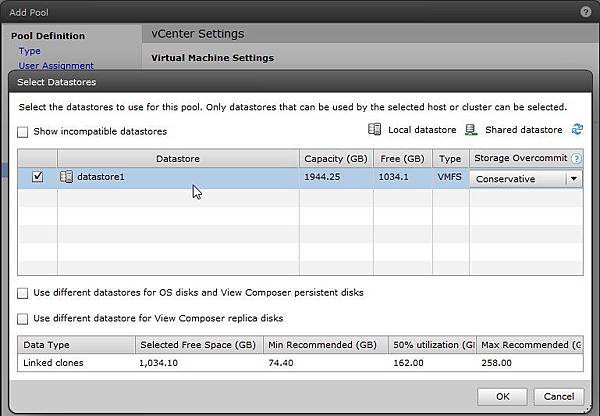Click the Selected Free Space (GB) header
Image resolution: width=600 pixels, height=416 pixels.
click(199, 345)
